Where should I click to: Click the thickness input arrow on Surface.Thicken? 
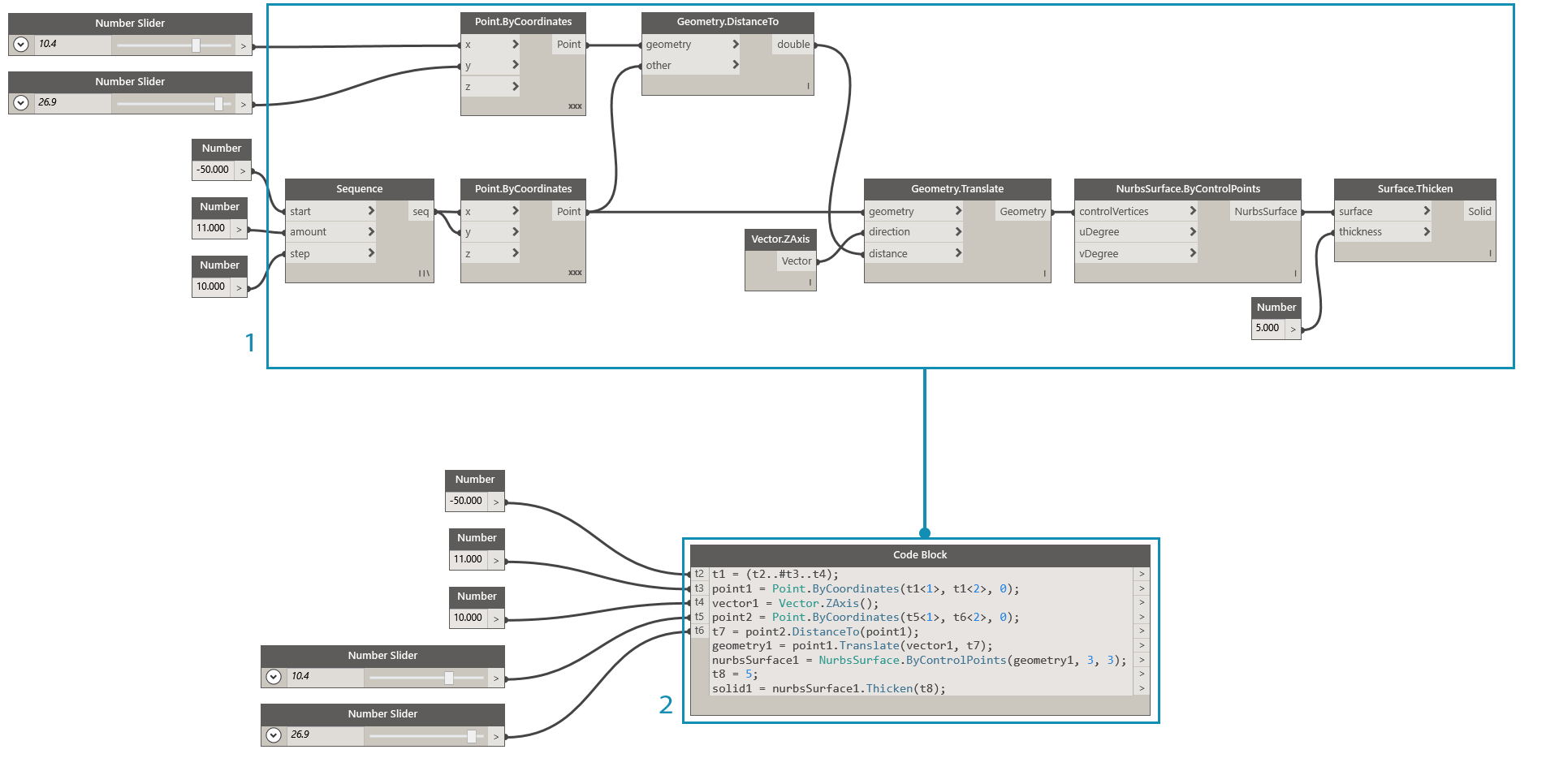tap(1427, 231)
